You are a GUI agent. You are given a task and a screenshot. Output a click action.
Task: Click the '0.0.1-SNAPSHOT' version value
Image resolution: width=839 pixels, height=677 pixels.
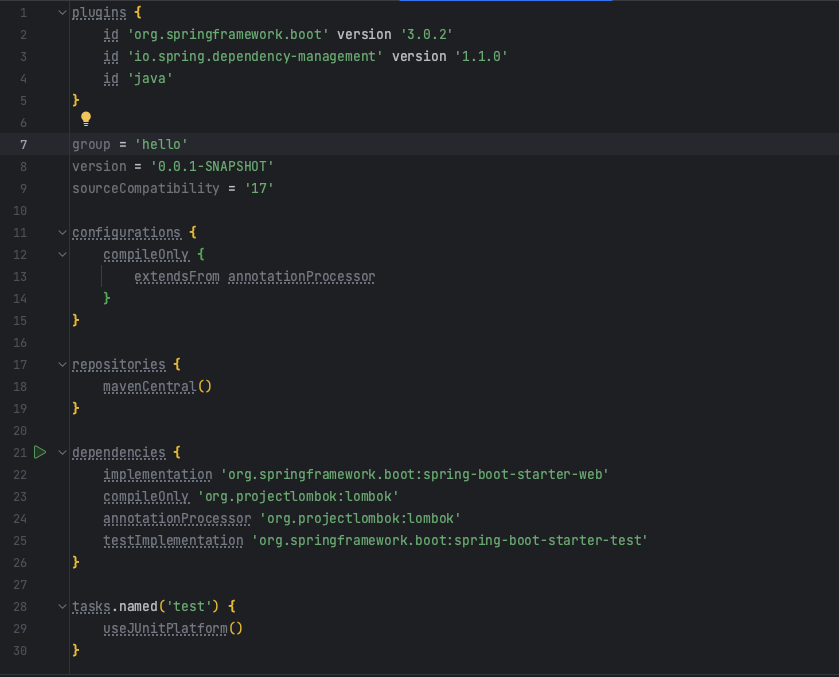[212, 166]
